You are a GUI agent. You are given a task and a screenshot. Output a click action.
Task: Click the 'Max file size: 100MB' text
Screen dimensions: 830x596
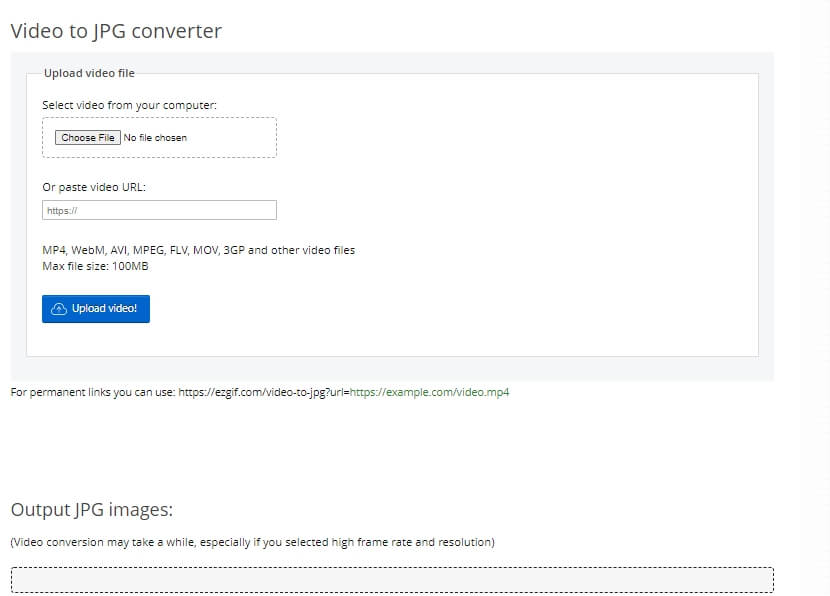95,266
